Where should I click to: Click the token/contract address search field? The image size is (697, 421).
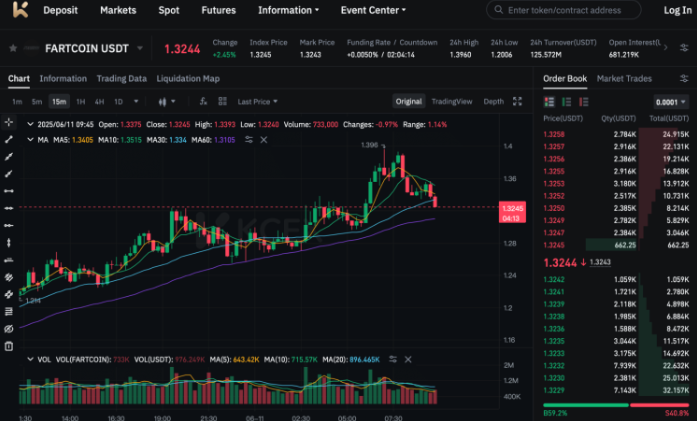pos(570,10)
